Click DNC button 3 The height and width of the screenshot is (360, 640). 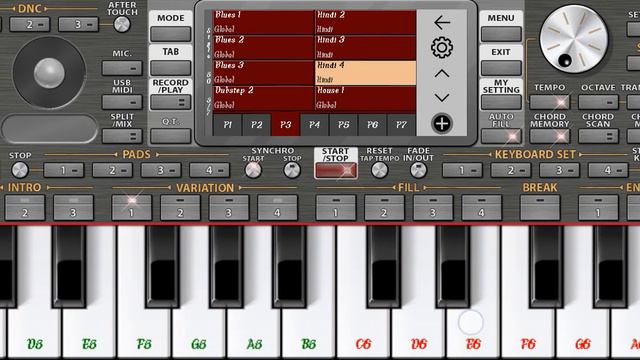coord(78,24)
